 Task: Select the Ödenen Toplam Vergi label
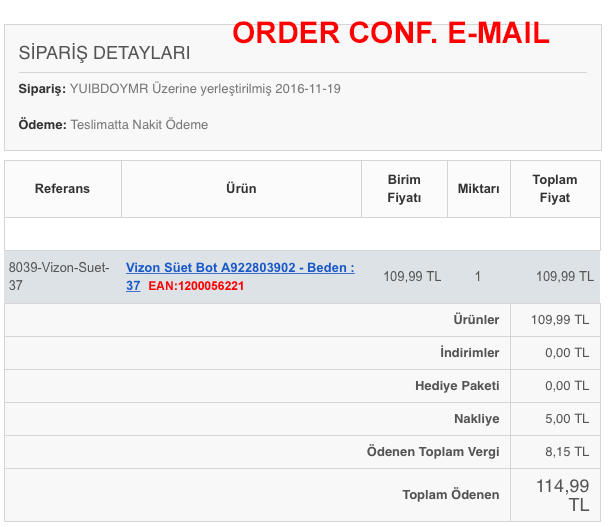point(433,451)
